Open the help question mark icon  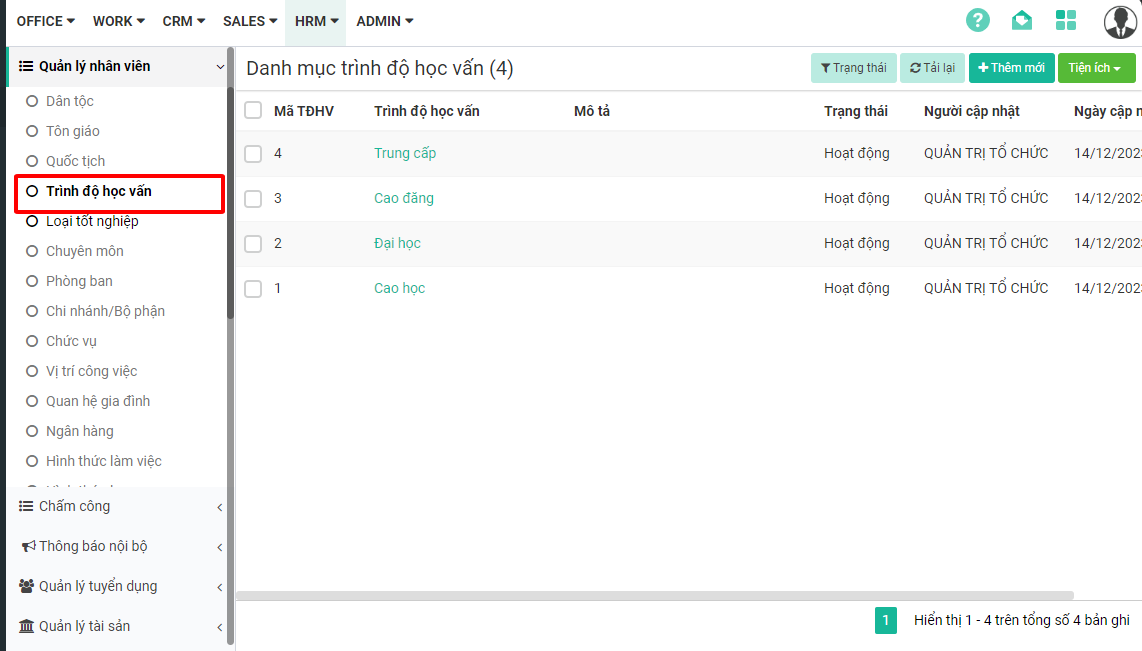pos(977,20)
